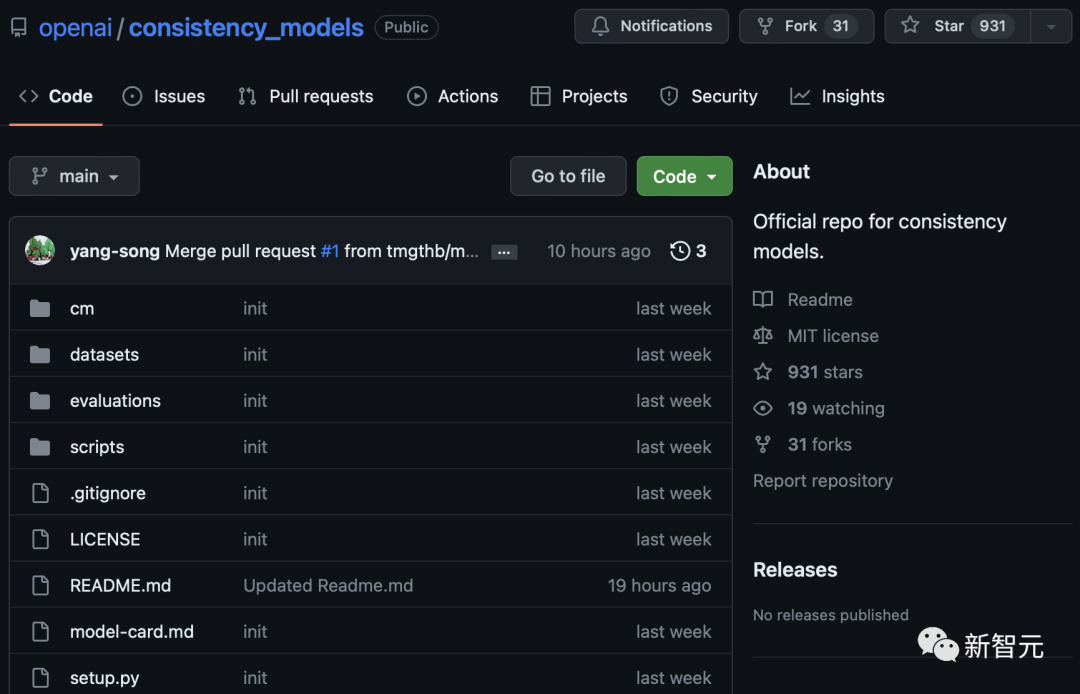Open the green Code dropdown
1080x694 pixels.
click(x=684, y=176)
